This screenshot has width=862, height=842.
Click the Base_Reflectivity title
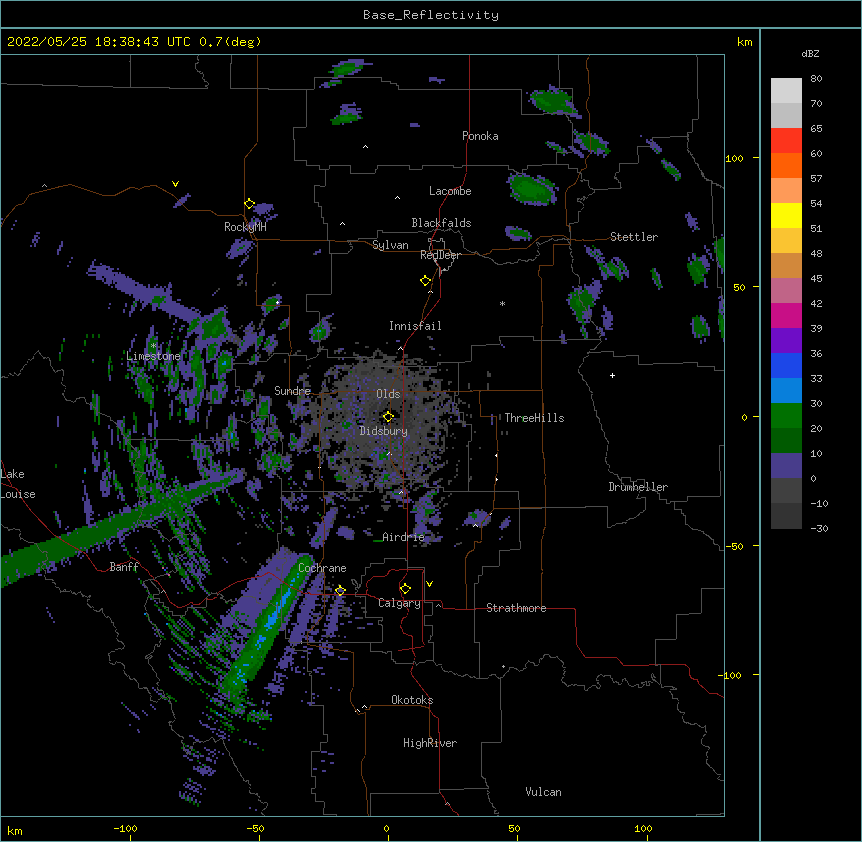tap(431, 15)
